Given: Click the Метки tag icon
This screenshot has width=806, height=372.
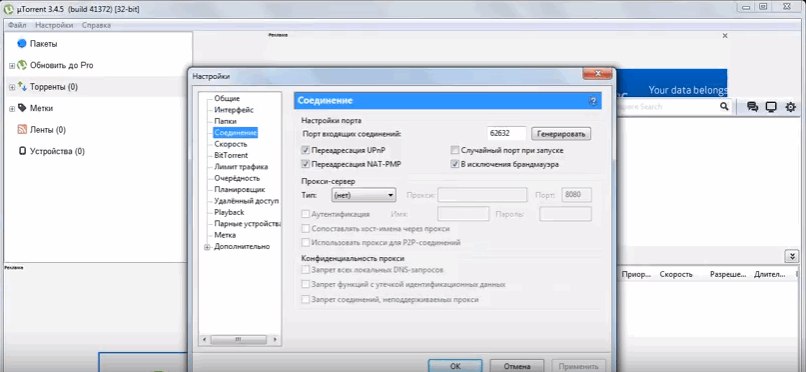Looking at the screenshot, I should click(22, 108).
